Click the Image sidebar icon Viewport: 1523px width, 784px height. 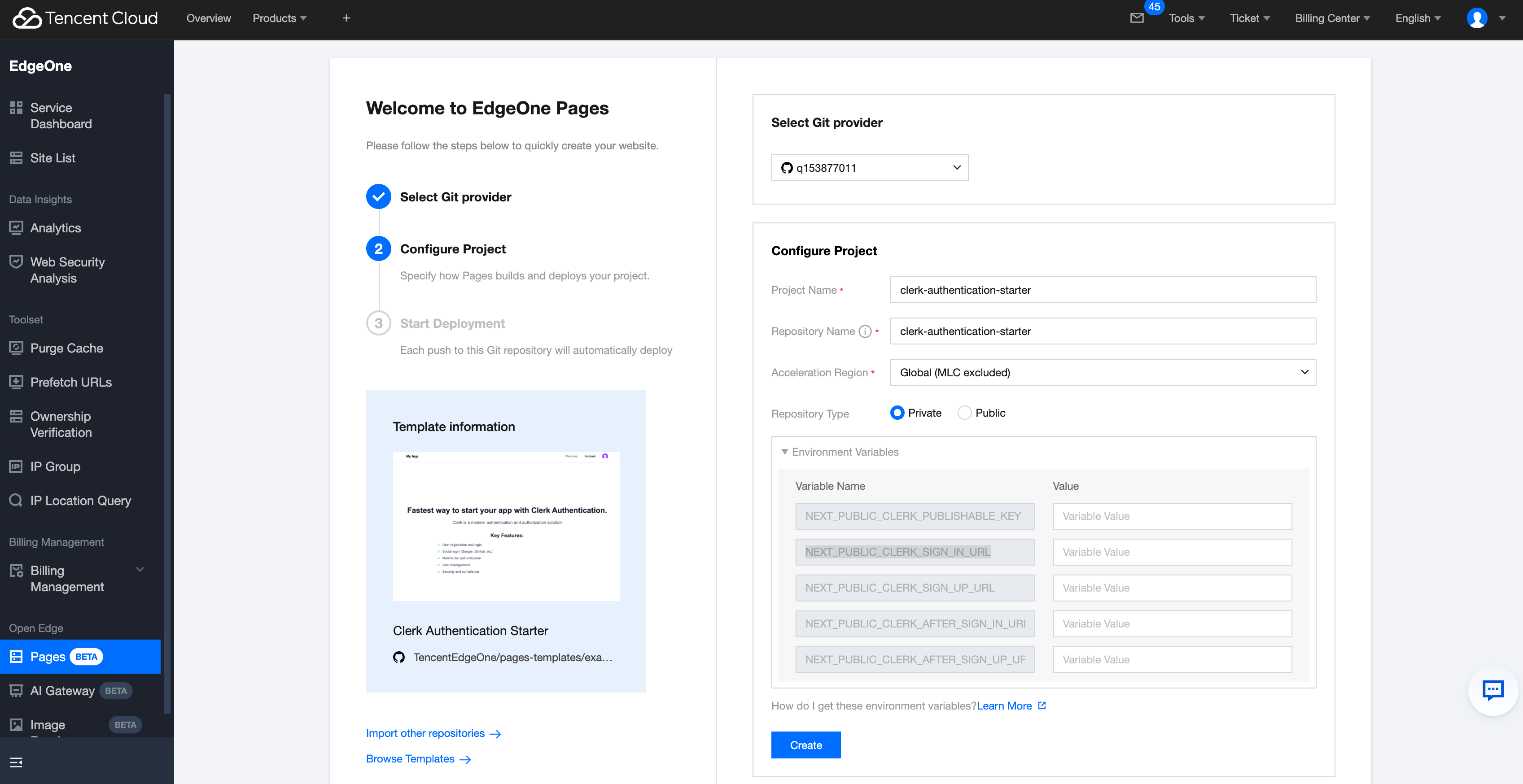click(x=16, y=724)
